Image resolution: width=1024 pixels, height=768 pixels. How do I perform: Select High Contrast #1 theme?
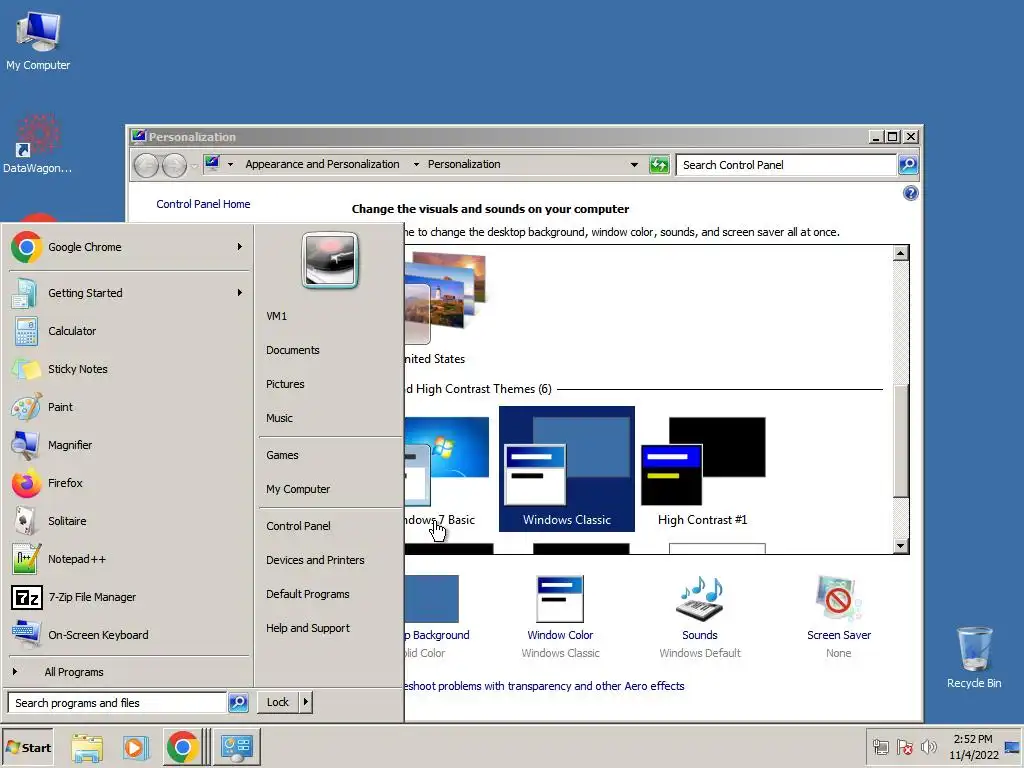coord(703,469)
